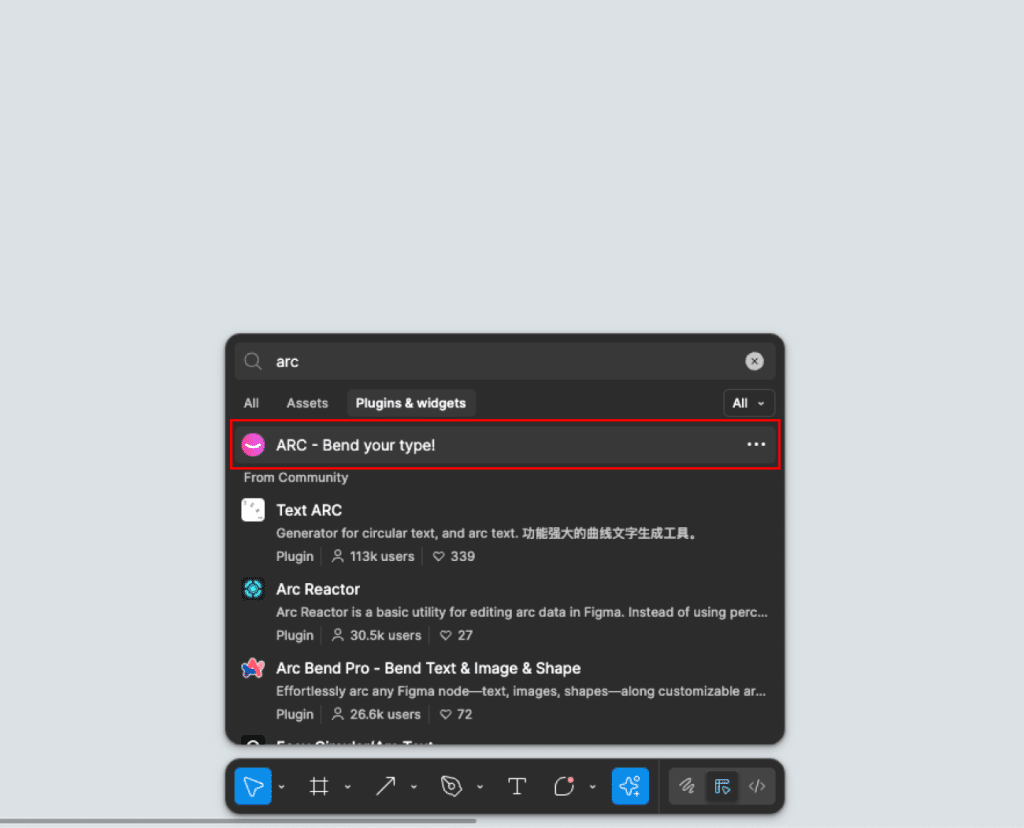Screen dimensions: 1024x828
Task: Click 26.6k users count
Action: [x=376, y=714]
